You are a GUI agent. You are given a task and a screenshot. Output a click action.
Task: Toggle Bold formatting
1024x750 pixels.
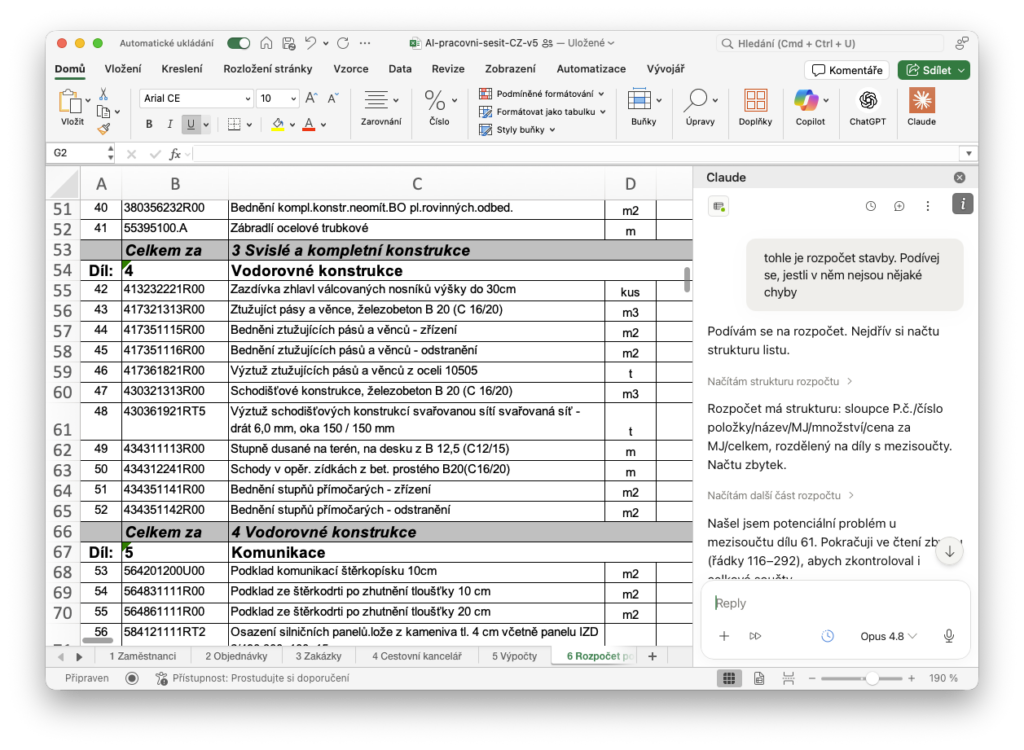(149, 124)
